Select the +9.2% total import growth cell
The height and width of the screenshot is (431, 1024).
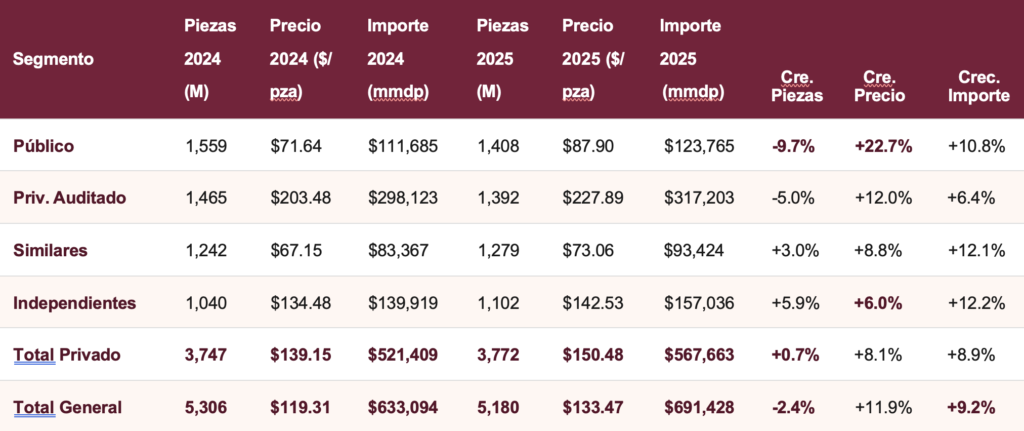coord(972,406)
